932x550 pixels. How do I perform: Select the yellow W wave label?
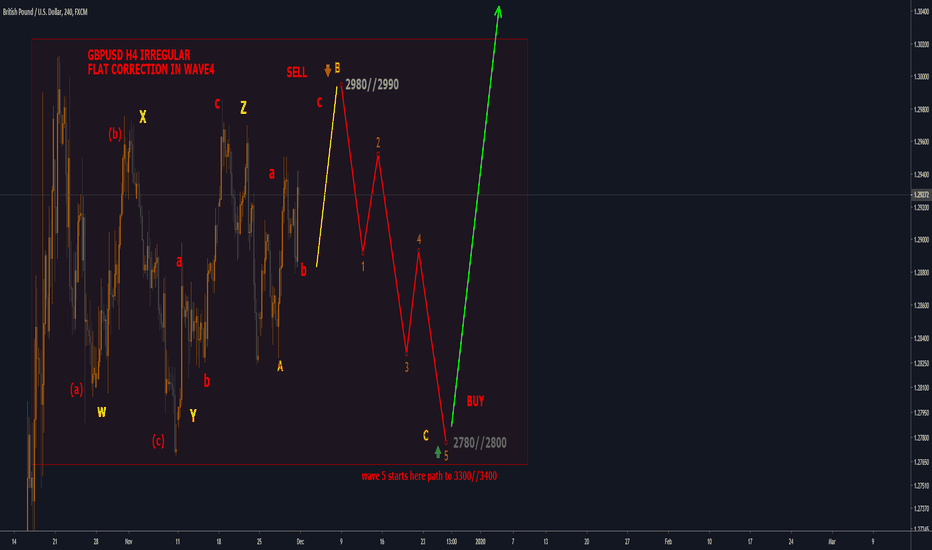(x=102, y=411)
